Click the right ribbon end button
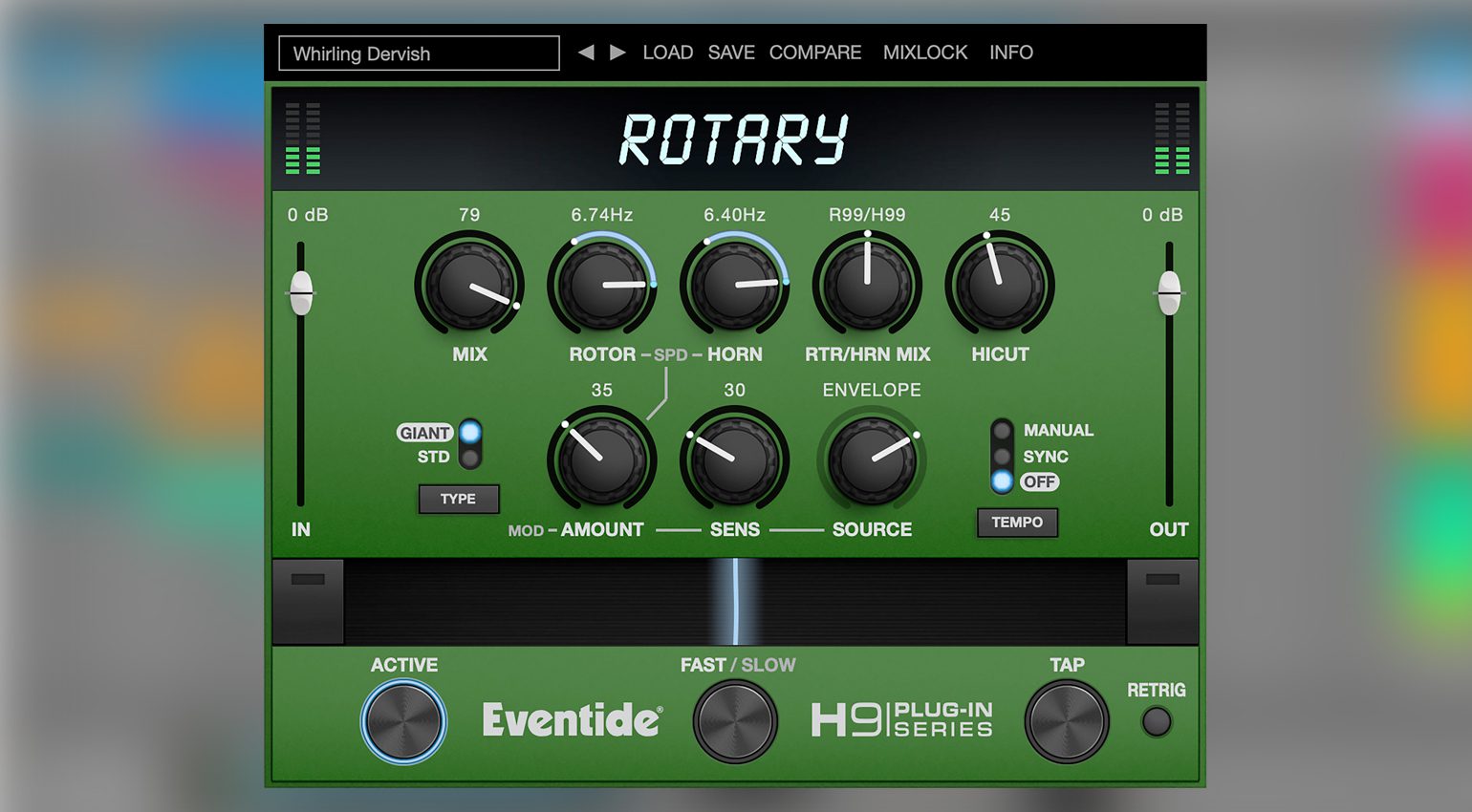 1162,602
